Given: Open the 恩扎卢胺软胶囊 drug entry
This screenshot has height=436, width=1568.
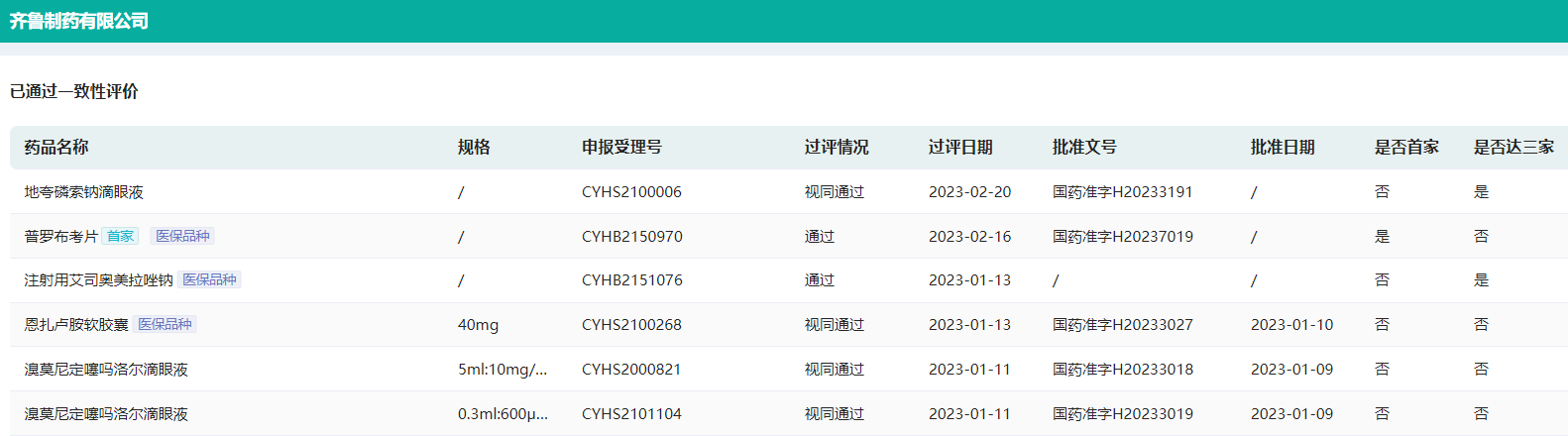Looking at the screenshot, I should [x=76, y=325].
